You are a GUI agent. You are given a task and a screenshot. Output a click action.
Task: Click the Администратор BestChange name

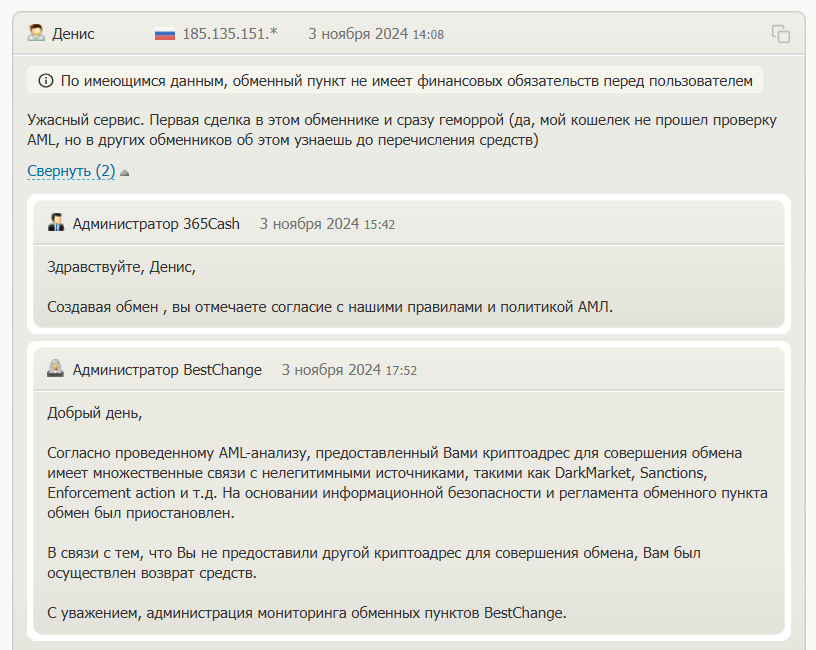[x=167, y=370]
